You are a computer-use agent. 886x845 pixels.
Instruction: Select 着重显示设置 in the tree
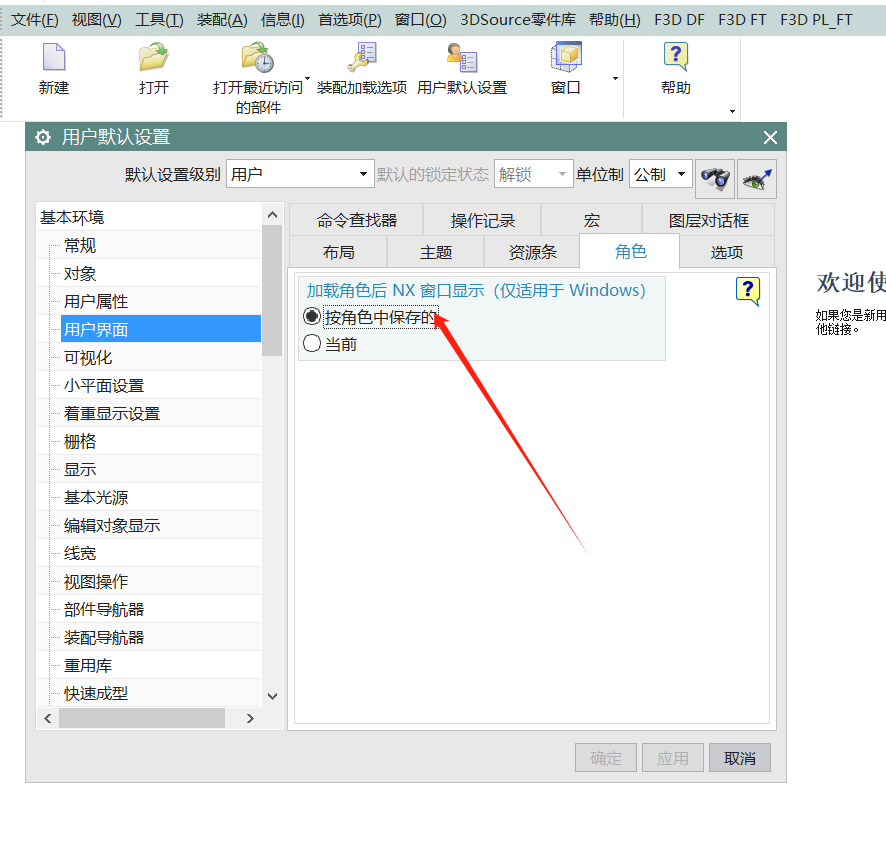(x=112, y=413)
